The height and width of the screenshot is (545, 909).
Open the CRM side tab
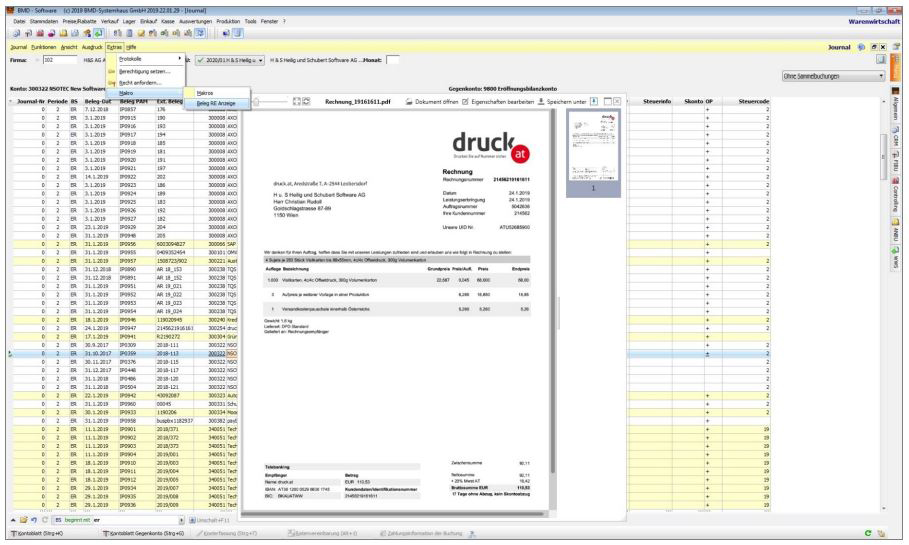[x=896, y=137]
